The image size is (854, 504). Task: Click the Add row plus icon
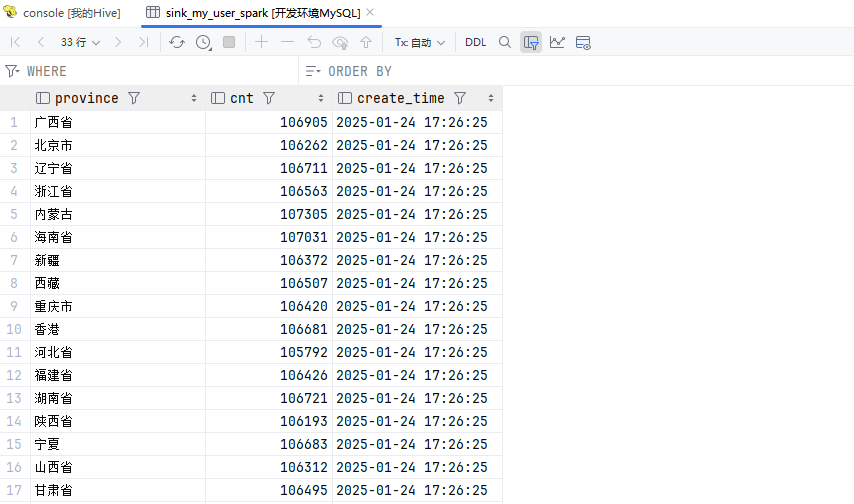pos(262,42)
